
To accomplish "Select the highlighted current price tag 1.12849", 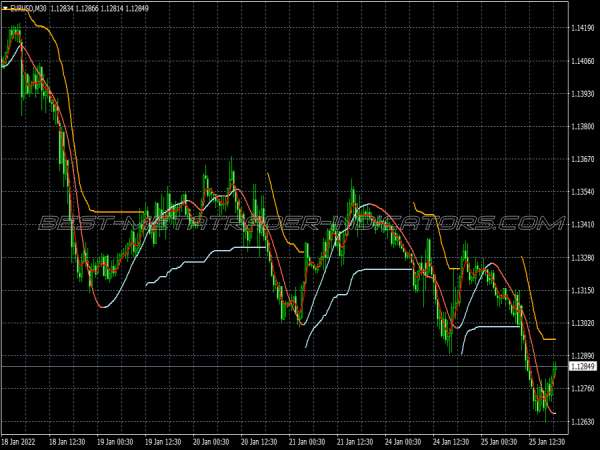I will pos(584,367).
